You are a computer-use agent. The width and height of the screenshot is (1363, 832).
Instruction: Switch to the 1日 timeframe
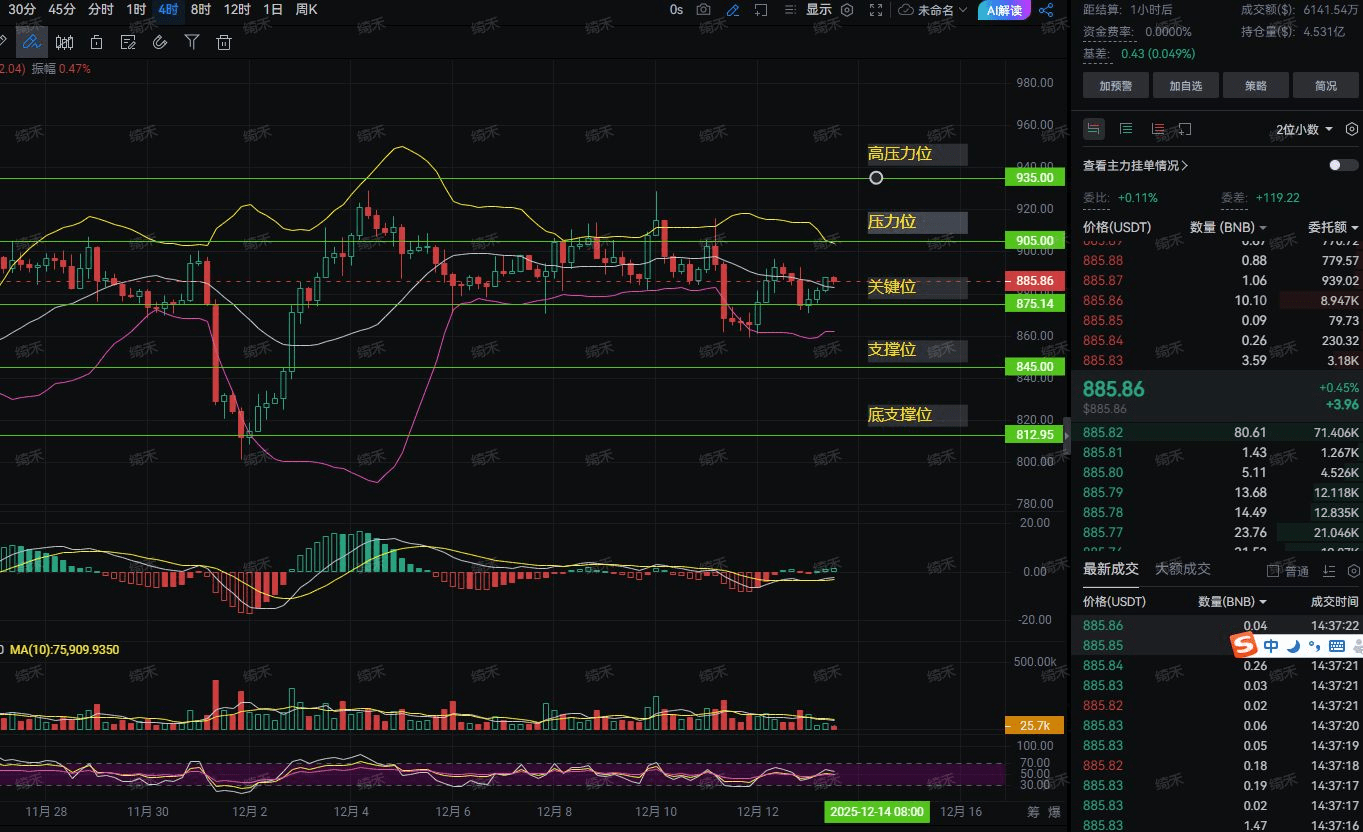coord(272,10)
